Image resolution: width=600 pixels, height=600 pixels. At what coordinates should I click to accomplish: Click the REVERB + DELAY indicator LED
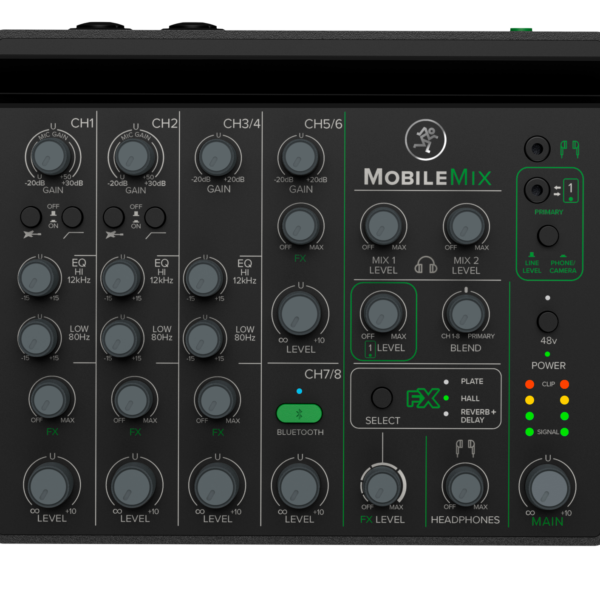(446, 414)
